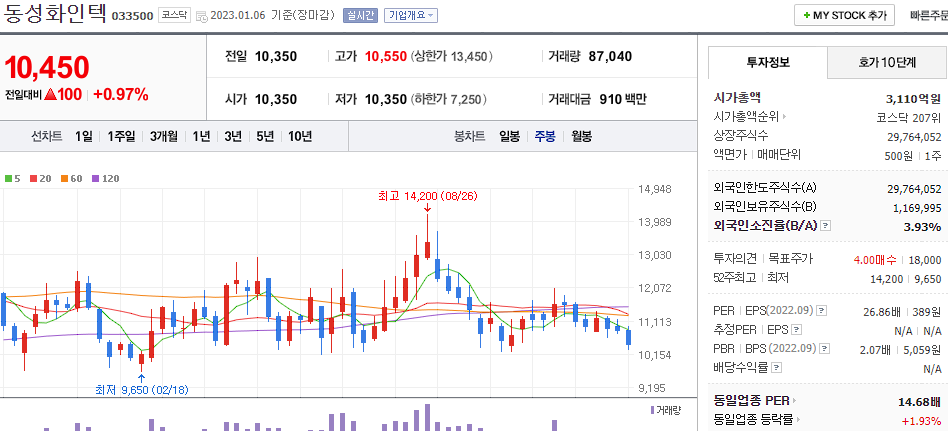
Task: Select the 5년 line chart period
Action: pos(265,136)
